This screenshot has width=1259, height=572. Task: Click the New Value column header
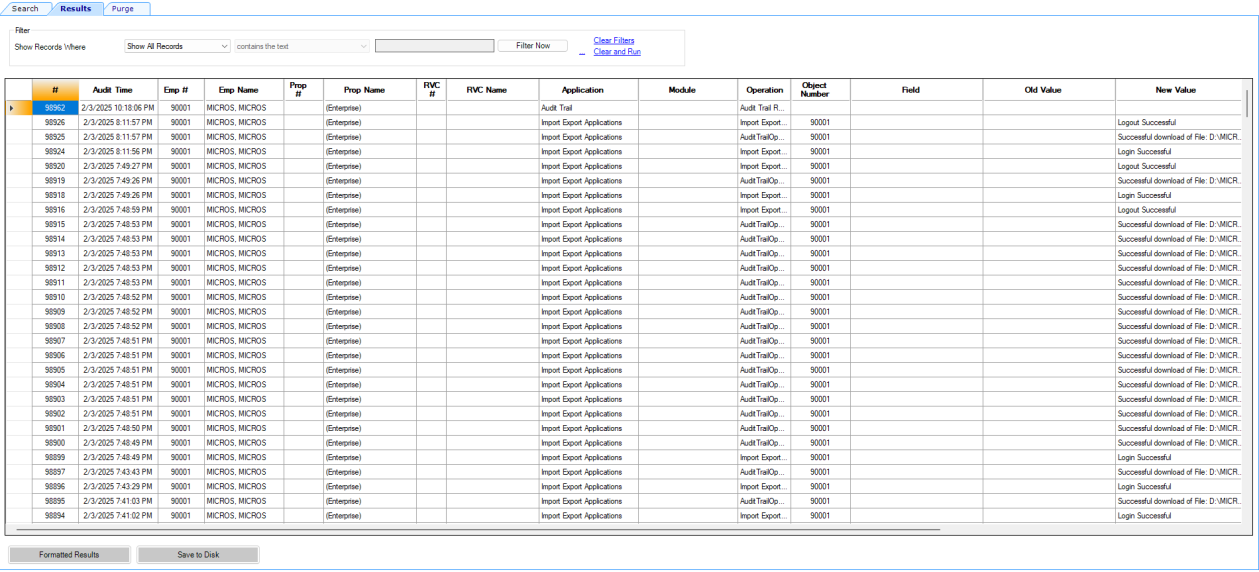click(x=1175, y=90)
